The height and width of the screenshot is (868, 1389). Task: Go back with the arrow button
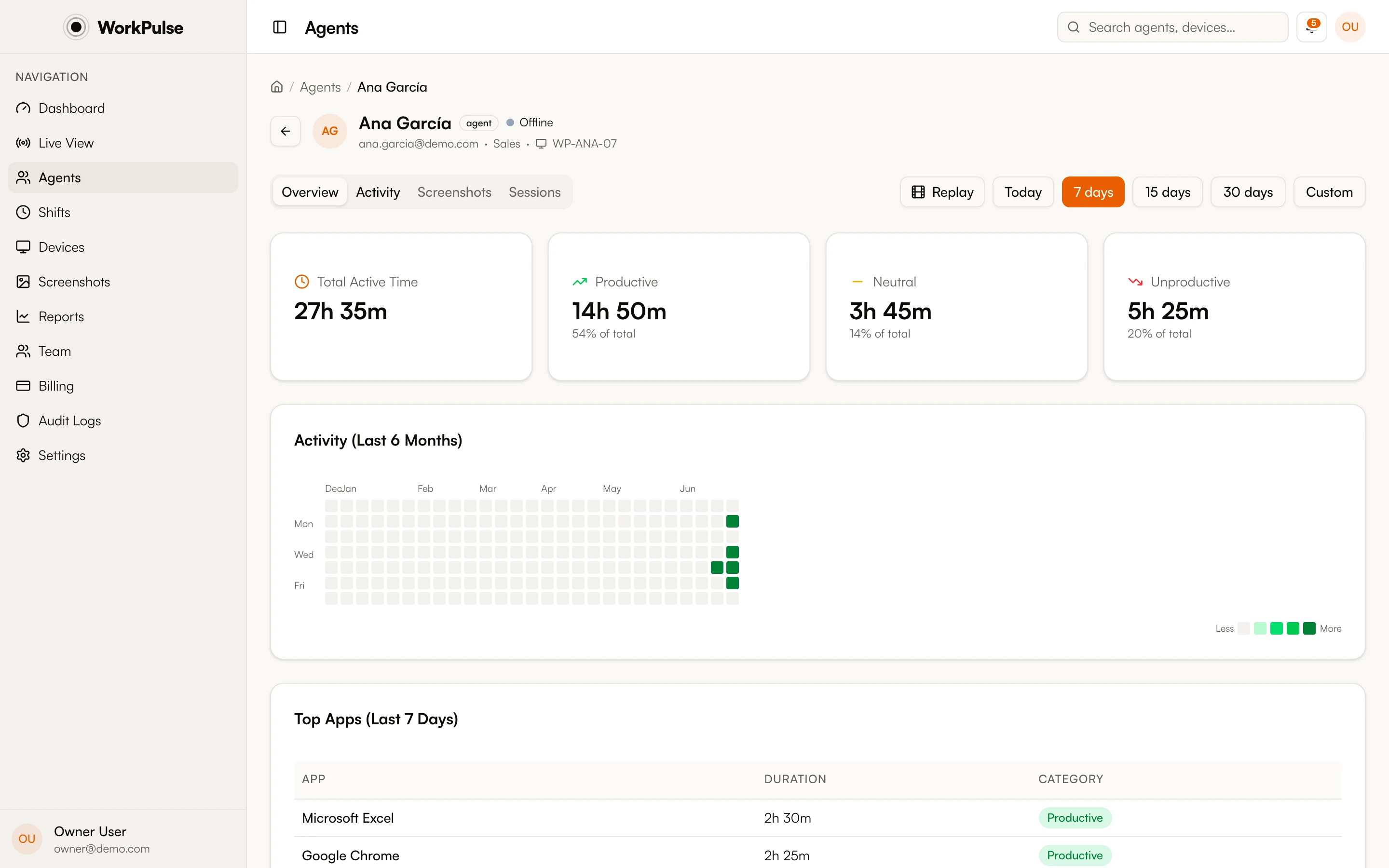pos(285,132)
